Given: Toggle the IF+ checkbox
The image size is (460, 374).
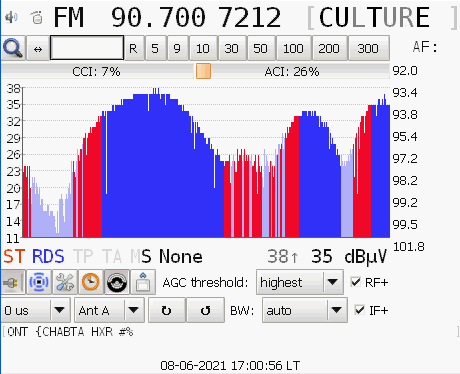Looking at the screenshot, I should (x=359, y=310).
